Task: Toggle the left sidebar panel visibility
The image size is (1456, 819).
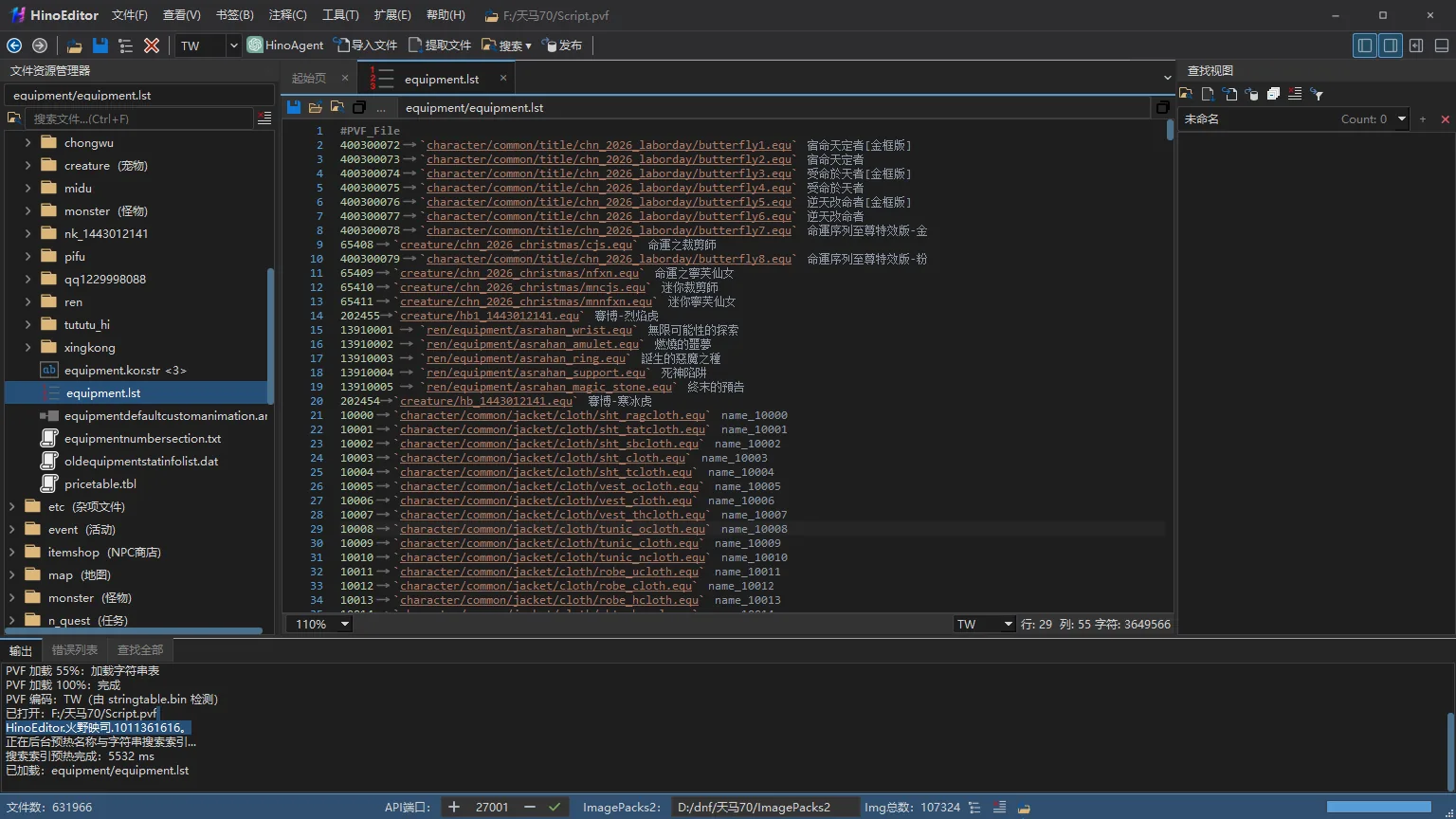Action: [x=1365, y=45]
